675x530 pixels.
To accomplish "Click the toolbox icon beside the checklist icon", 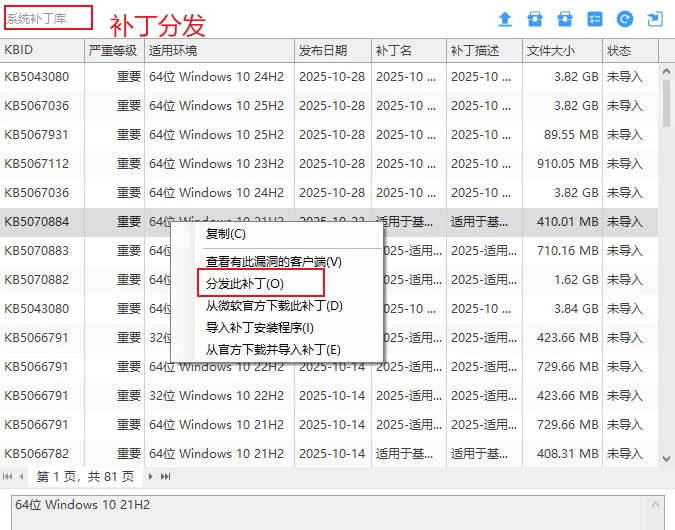I will (x=565, y=19).
